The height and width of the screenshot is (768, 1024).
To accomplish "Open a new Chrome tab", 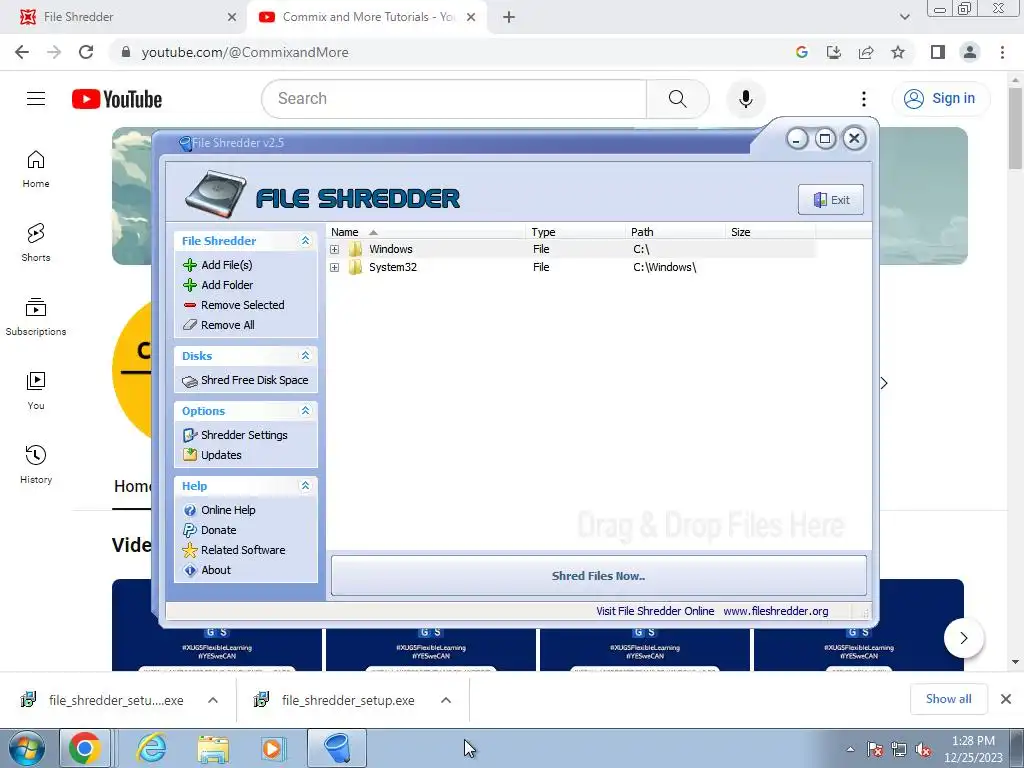I will (x=509, y=17).
